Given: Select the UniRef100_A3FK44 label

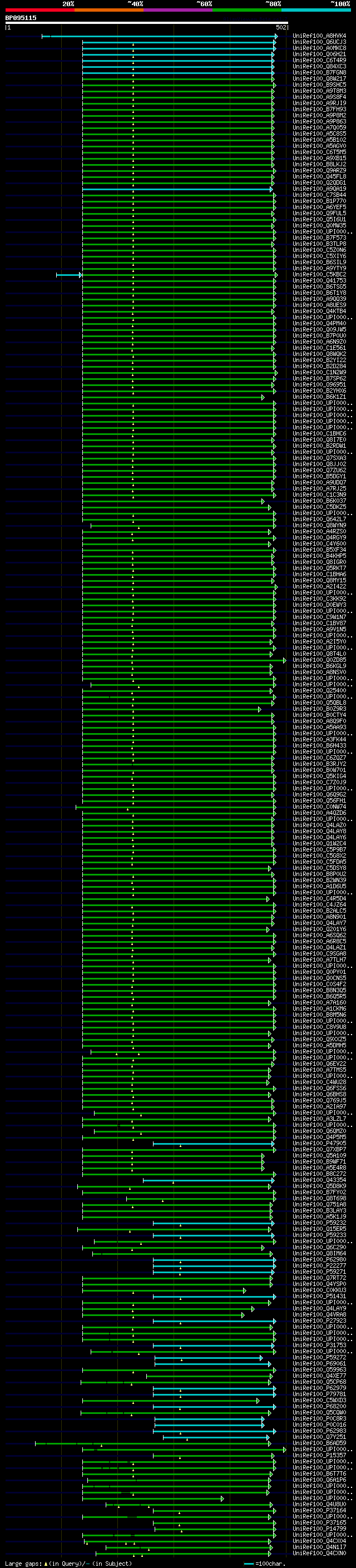Looking at the screenshot, I should pyautogui.click(x=319, y=740).
